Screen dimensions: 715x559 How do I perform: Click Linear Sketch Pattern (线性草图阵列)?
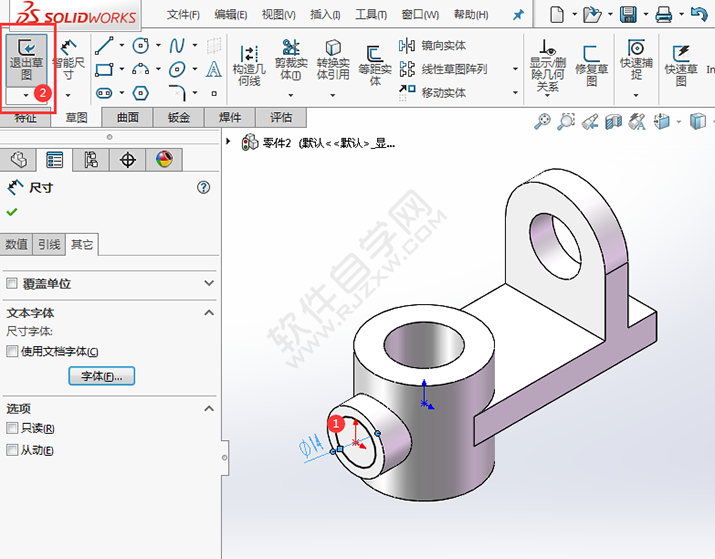pos(443,69)
